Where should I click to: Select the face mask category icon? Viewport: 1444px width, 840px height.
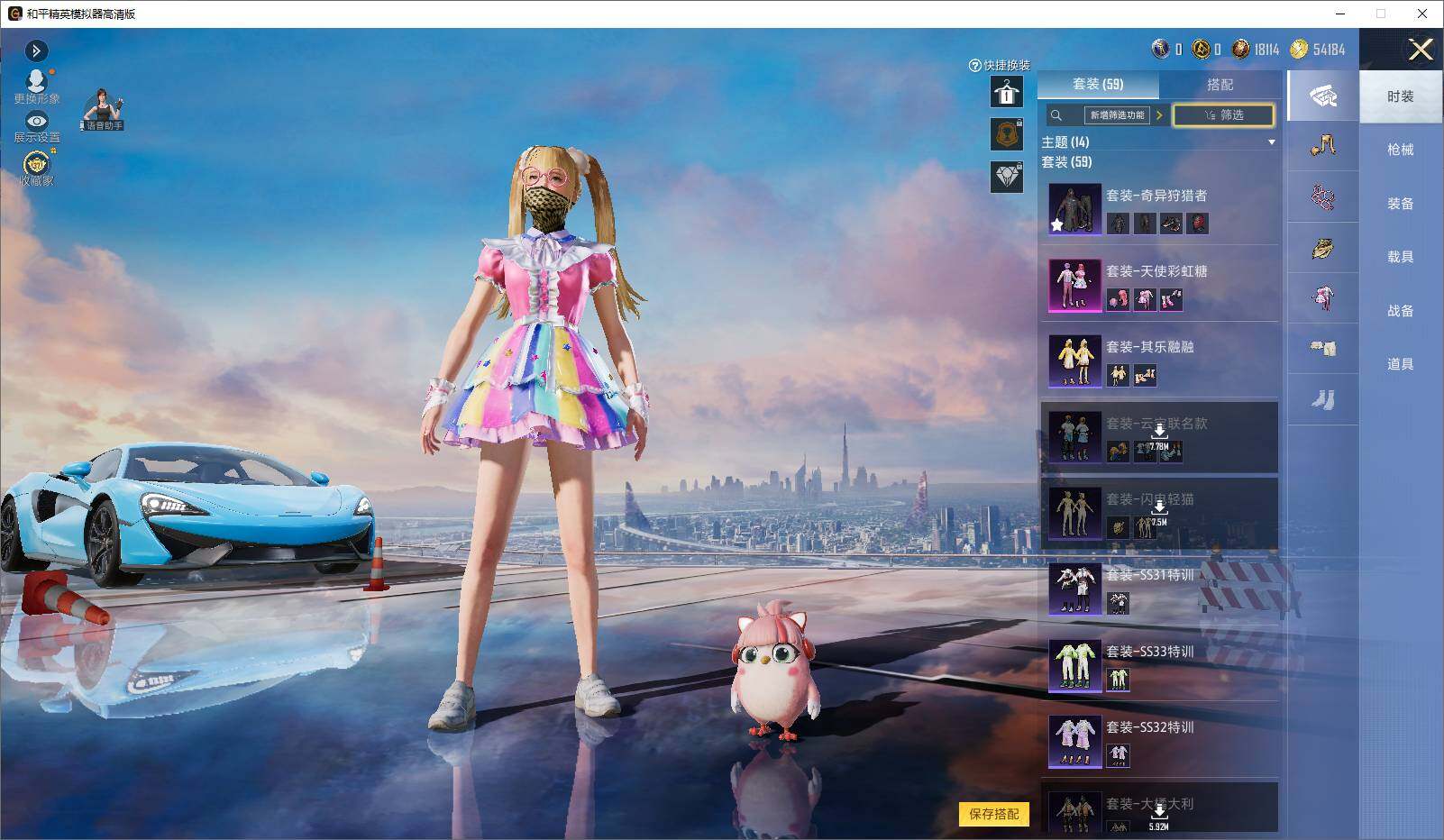(x=1322, y=248)
